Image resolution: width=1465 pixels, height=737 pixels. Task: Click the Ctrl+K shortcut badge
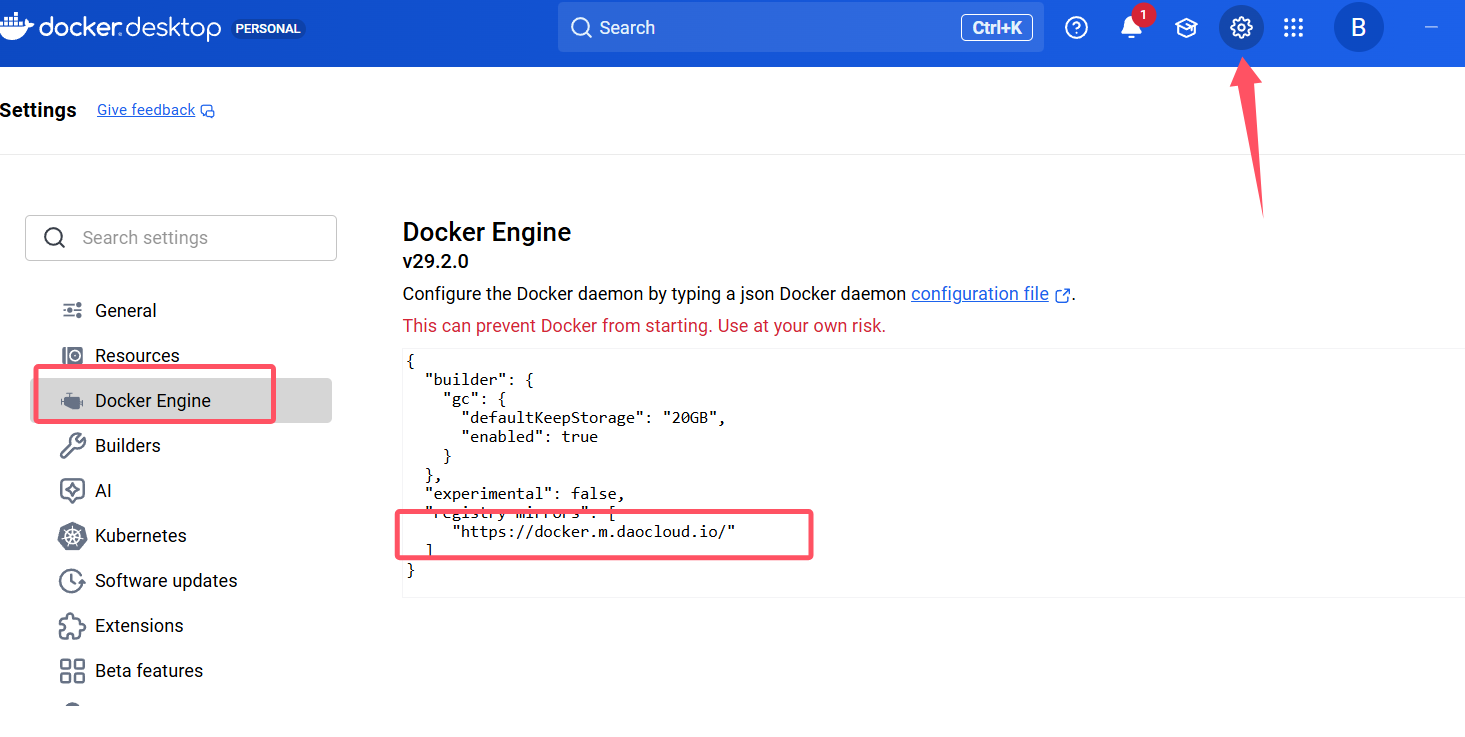(x=997, y=28)
